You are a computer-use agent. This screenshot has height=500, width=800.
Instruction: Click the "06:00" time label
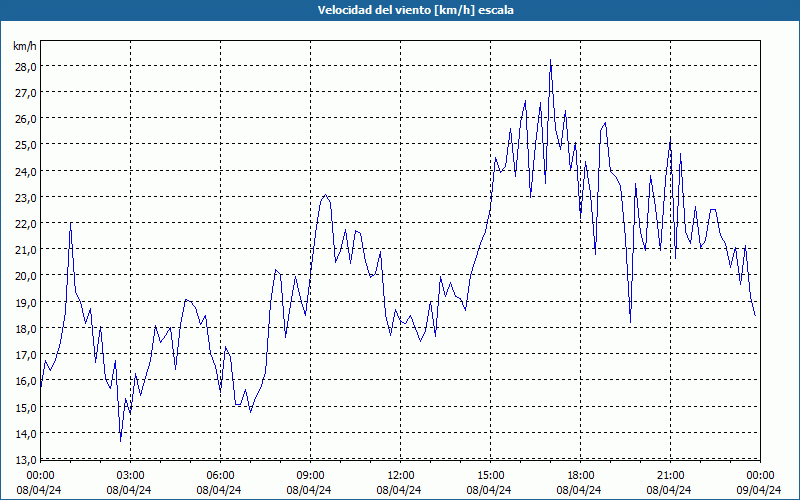tap(220, 476)
